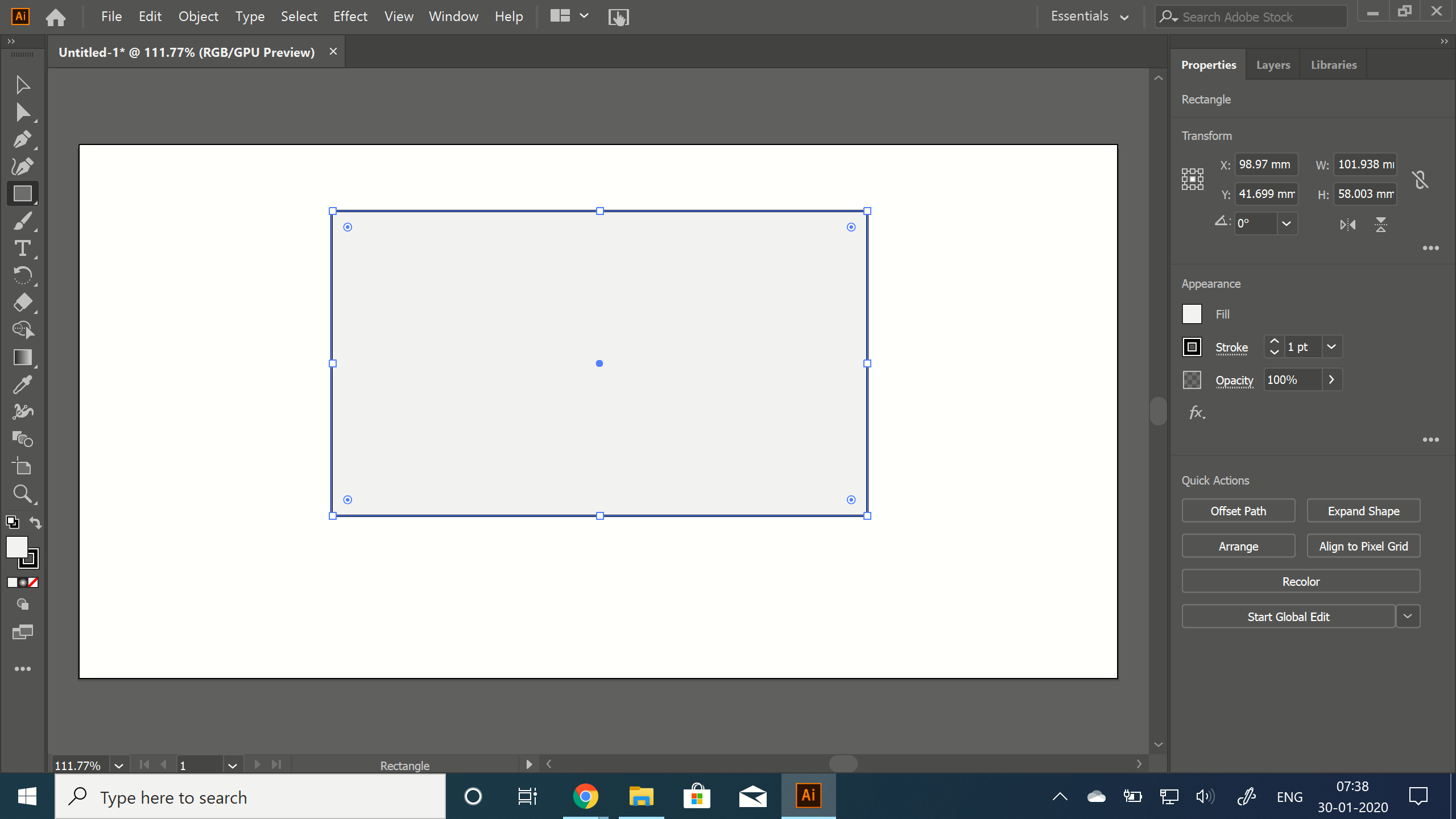Screen dimensions: 1456x819
Task: Select the Paintbrush tool
Action: 23,221
